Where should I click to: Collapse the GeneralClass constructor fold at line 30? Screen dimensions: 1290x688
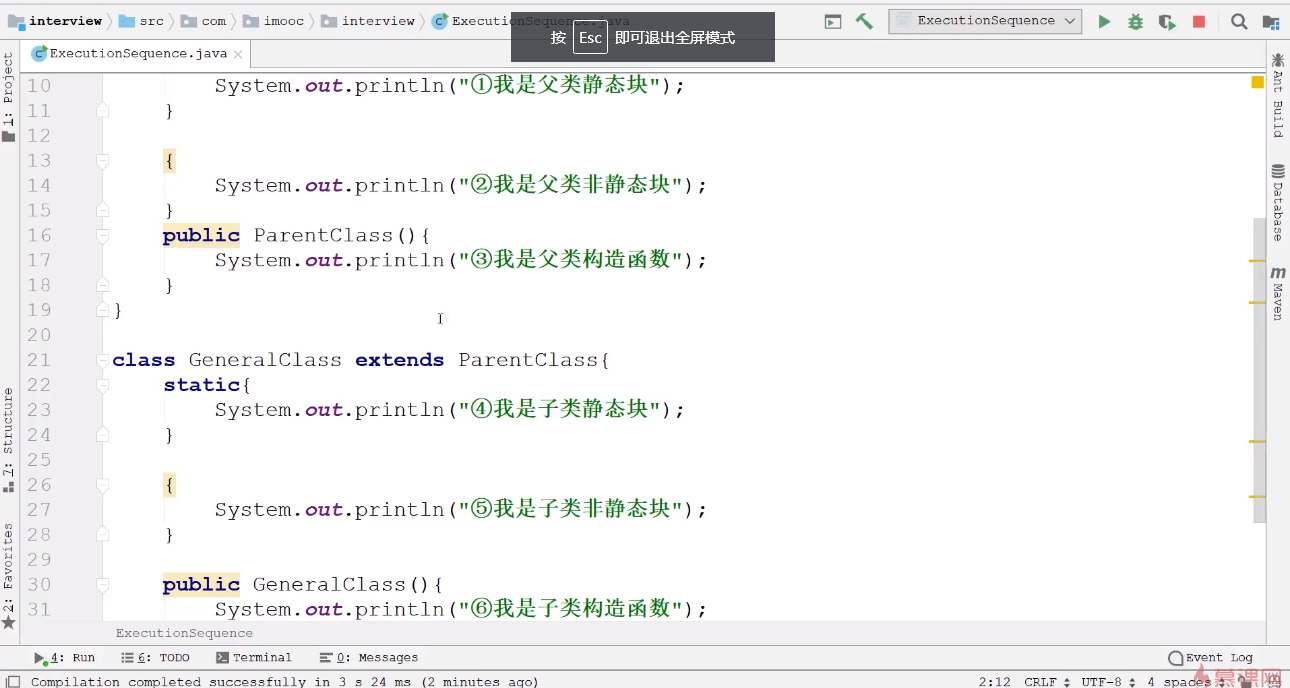pos(102,585)
